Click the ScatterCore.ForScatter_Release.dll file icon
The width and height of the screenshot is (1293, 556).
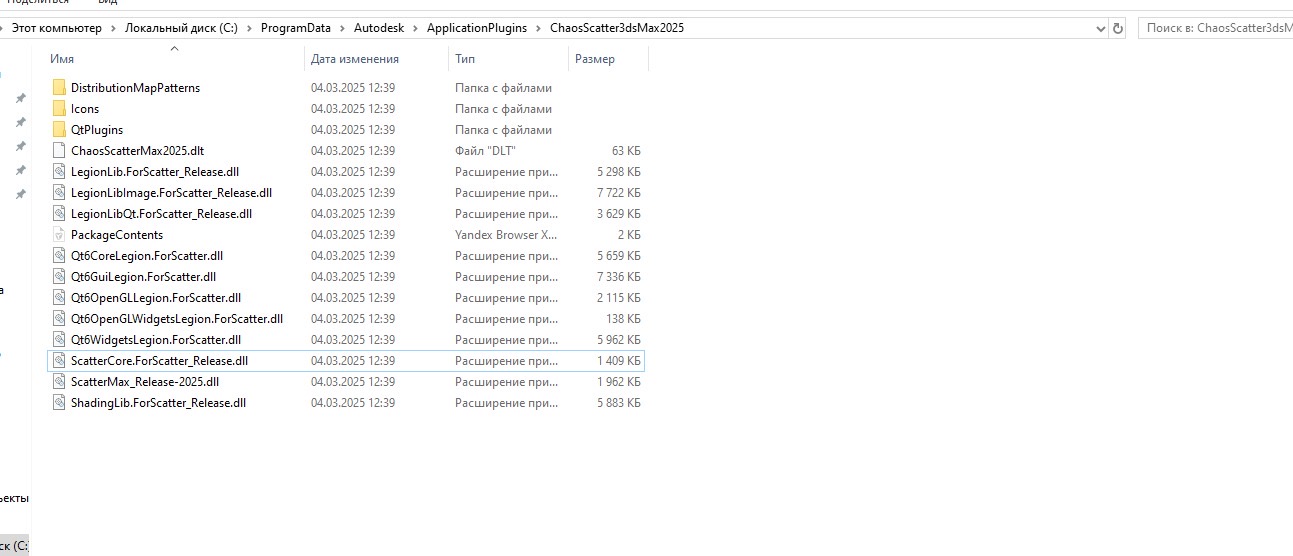[59, 361]
